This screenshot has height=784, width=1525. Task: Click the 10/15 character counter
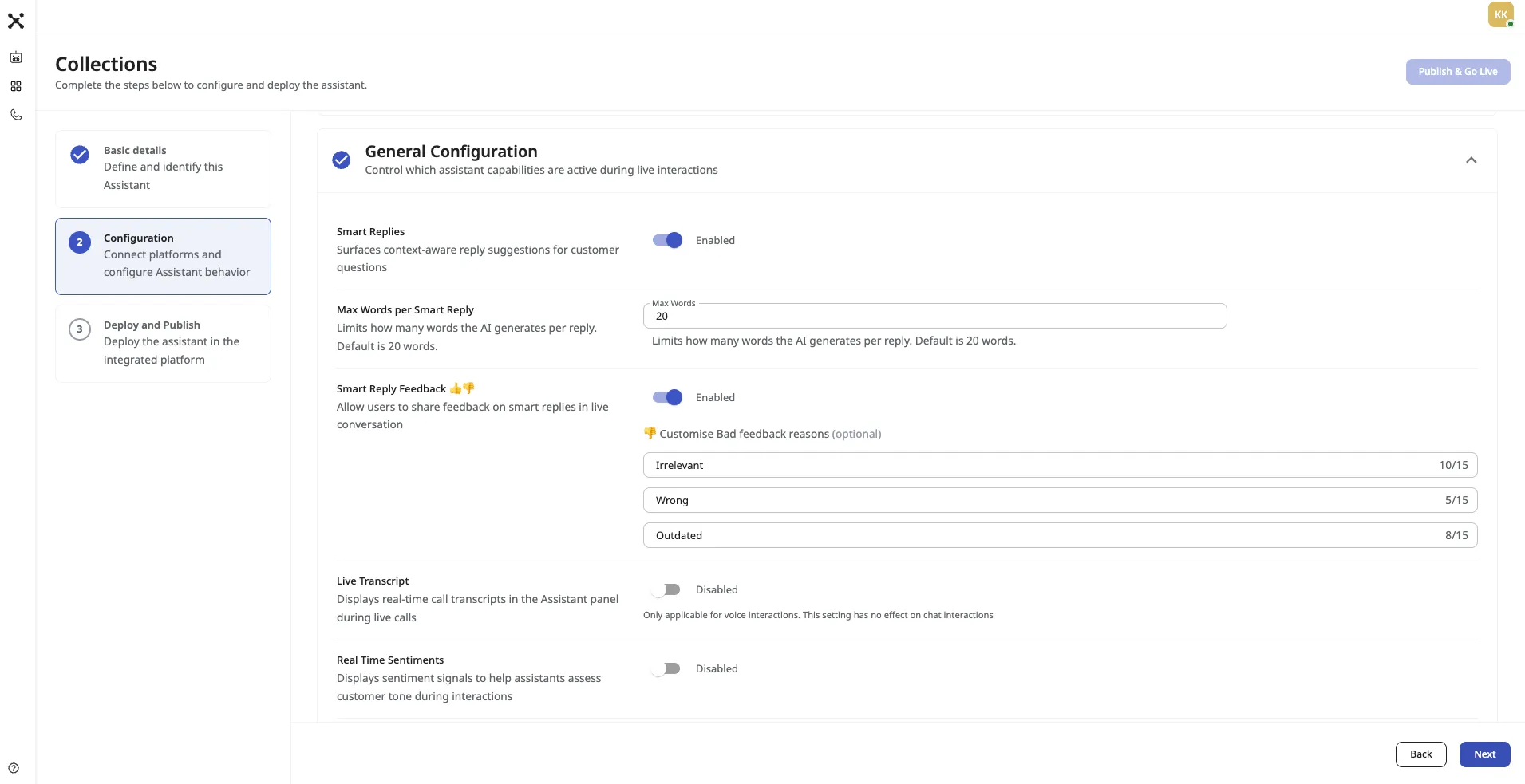click(1453, 465)
